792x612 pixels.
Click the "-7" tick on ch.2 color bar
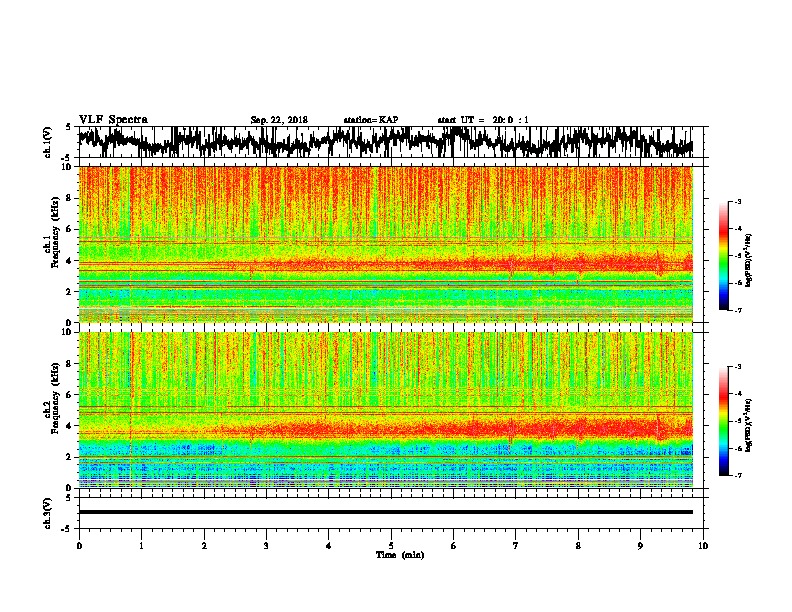[738, 475]
